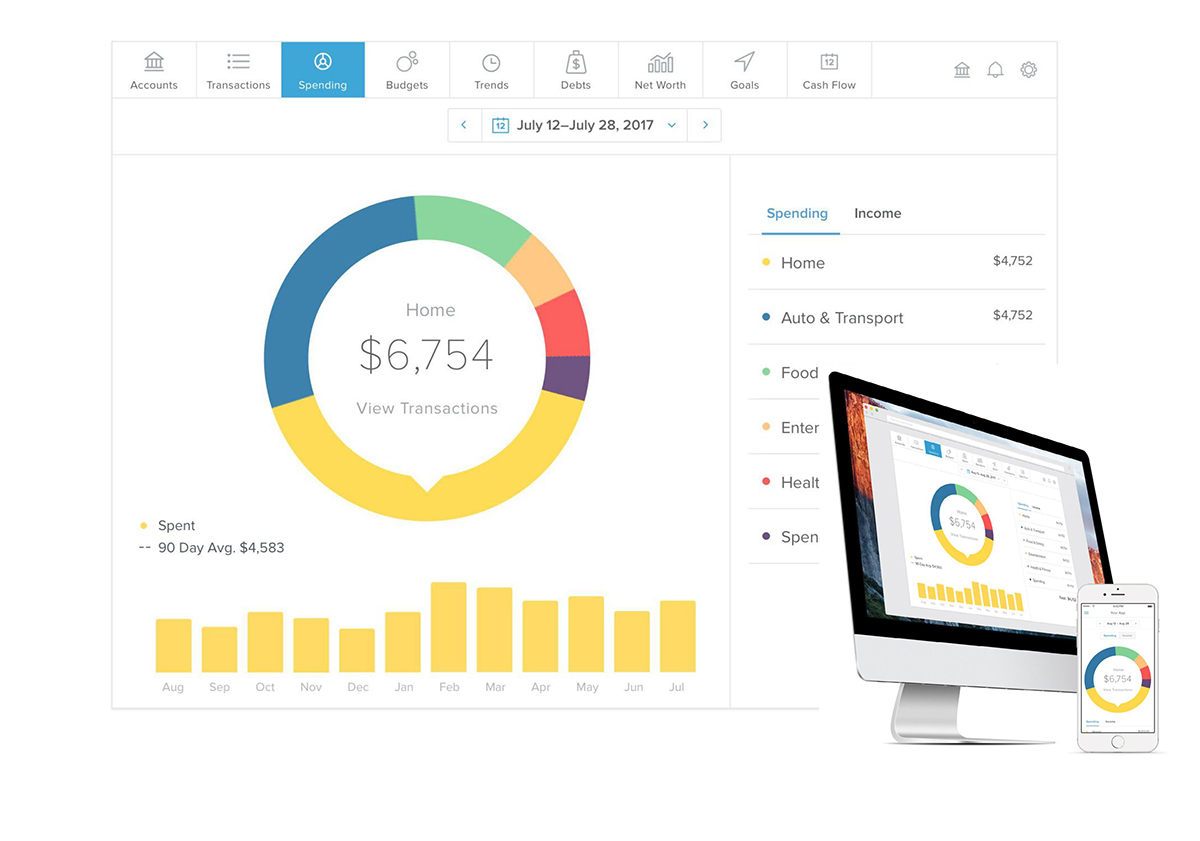Go to previous date range arrow
Viewport: 1200px width, 841px height.
tap(464, 125)
